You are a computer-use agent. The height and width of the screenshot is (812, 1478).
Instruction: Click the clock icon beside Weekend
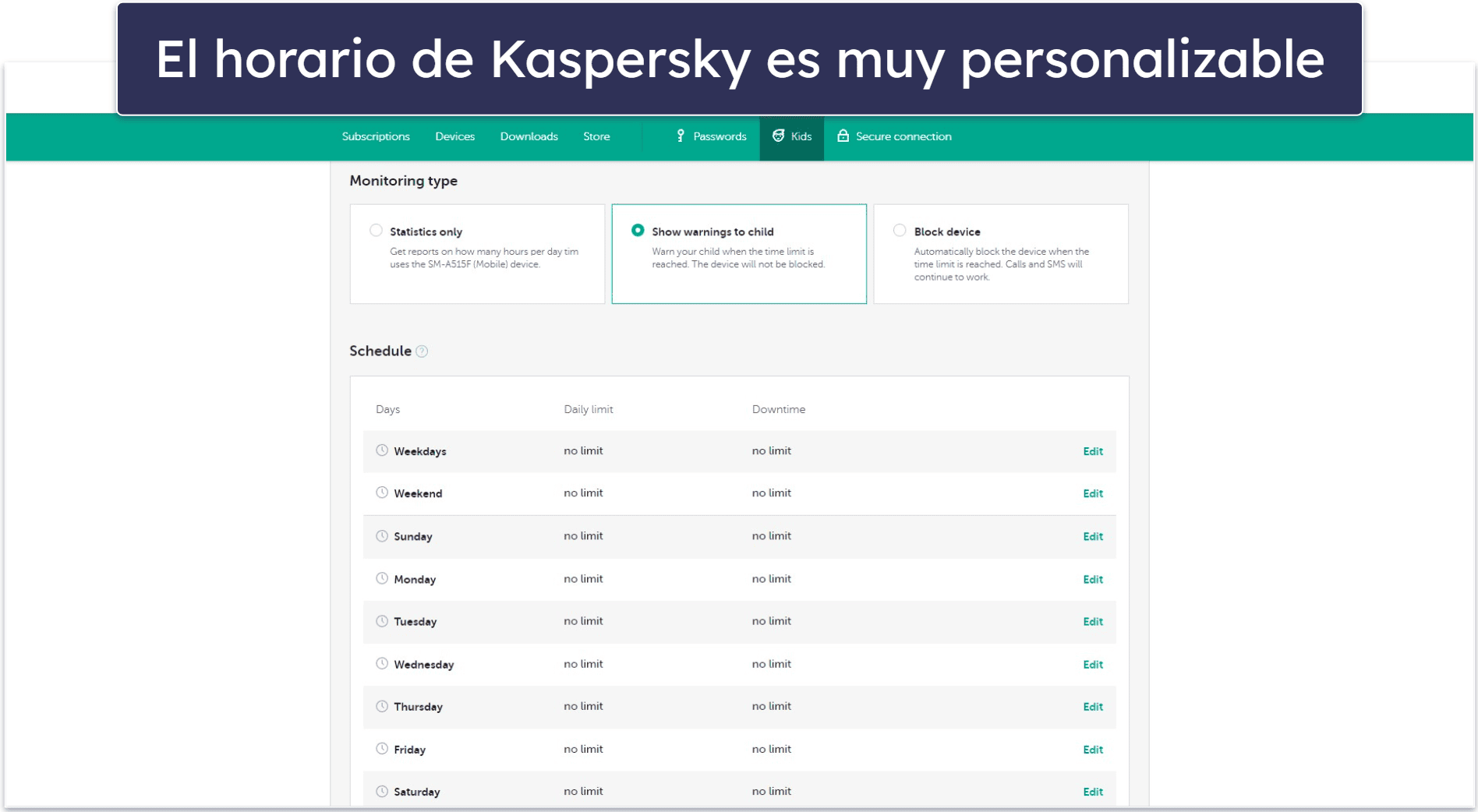(x=382, y=492)
